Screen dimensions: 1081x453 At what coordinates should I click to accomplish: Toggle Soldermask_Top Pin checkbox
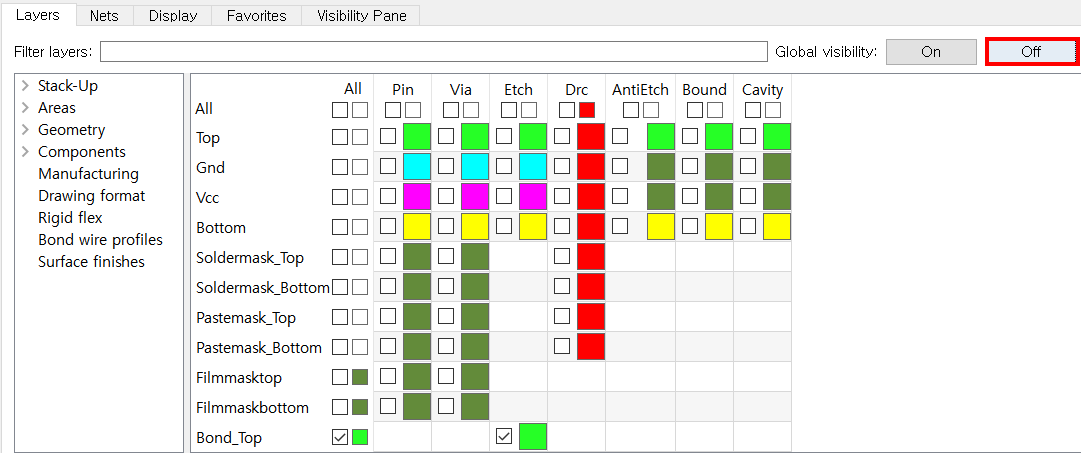point(388,256)
